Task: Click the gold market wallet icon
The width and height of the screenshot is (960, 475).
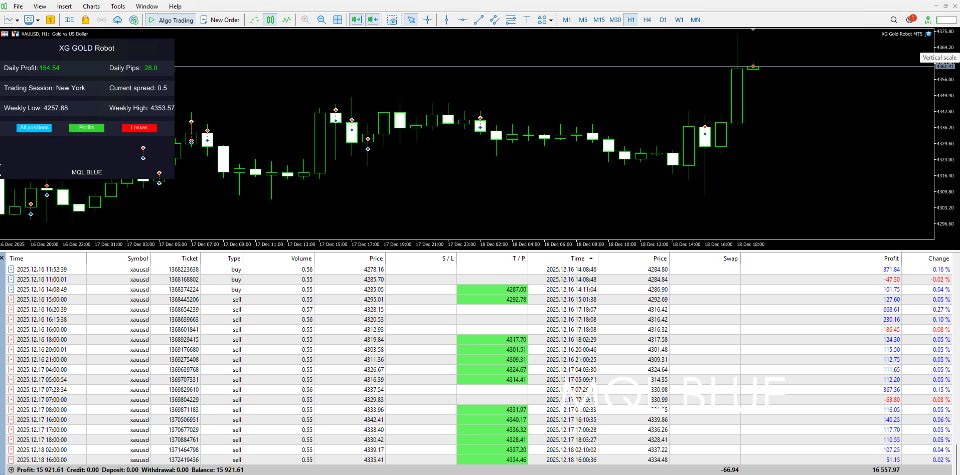Action: [x=50, y=19]
